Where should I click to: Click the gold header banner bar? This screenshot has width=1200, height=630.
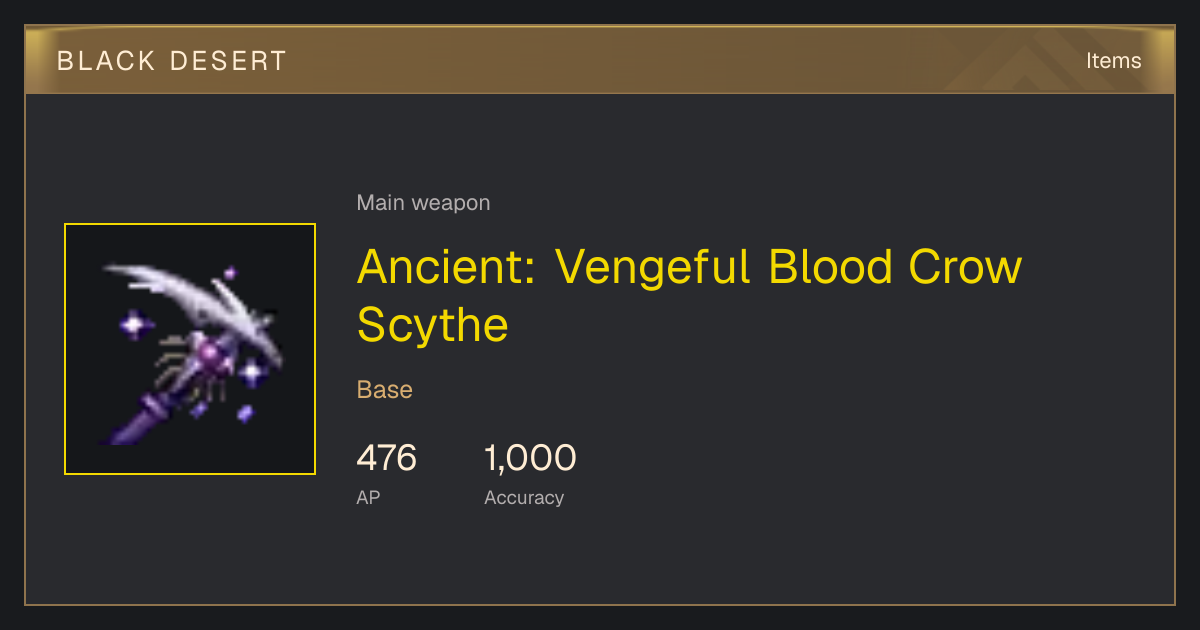point(600,60)
